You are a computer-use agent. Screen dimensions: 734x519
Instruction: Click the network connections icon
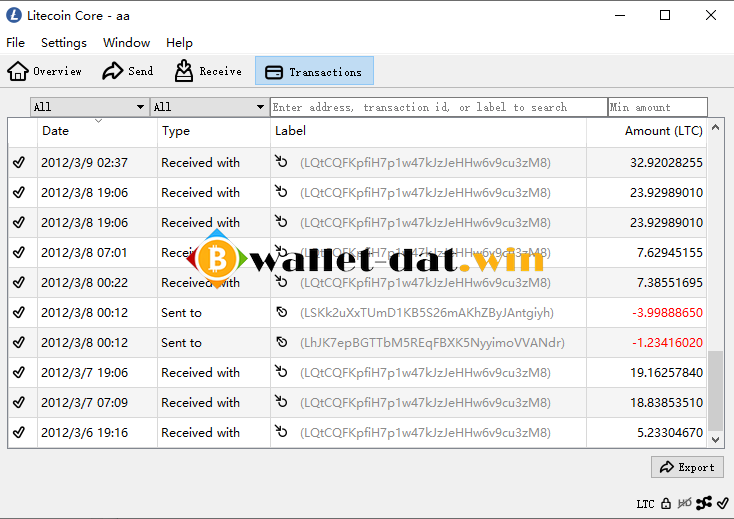[704, 503]
